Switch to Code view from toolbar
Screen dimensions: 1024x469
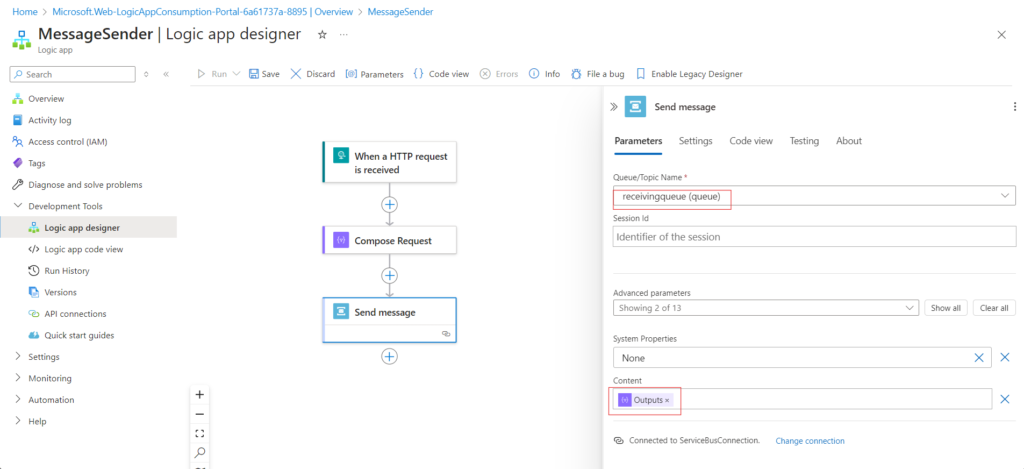tap(441, 74)
